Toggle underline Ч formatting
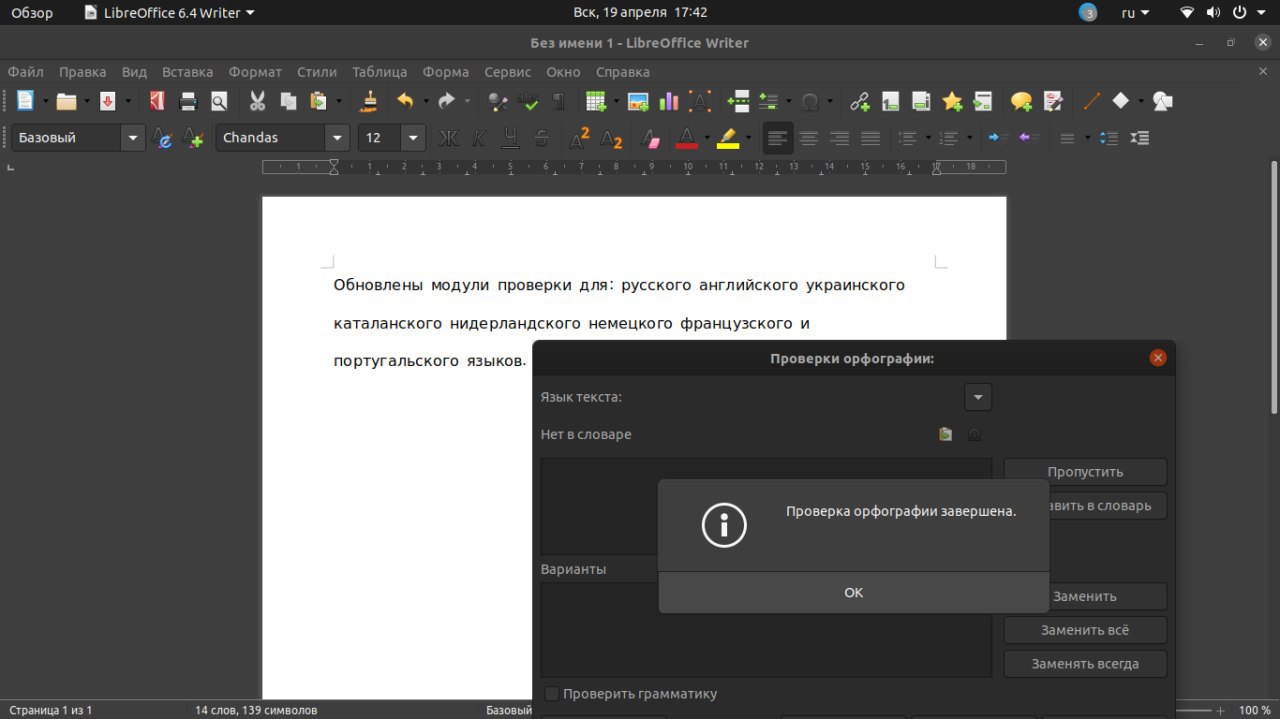The width and height of the screenshot is (1280, 719). click(511, 138)
